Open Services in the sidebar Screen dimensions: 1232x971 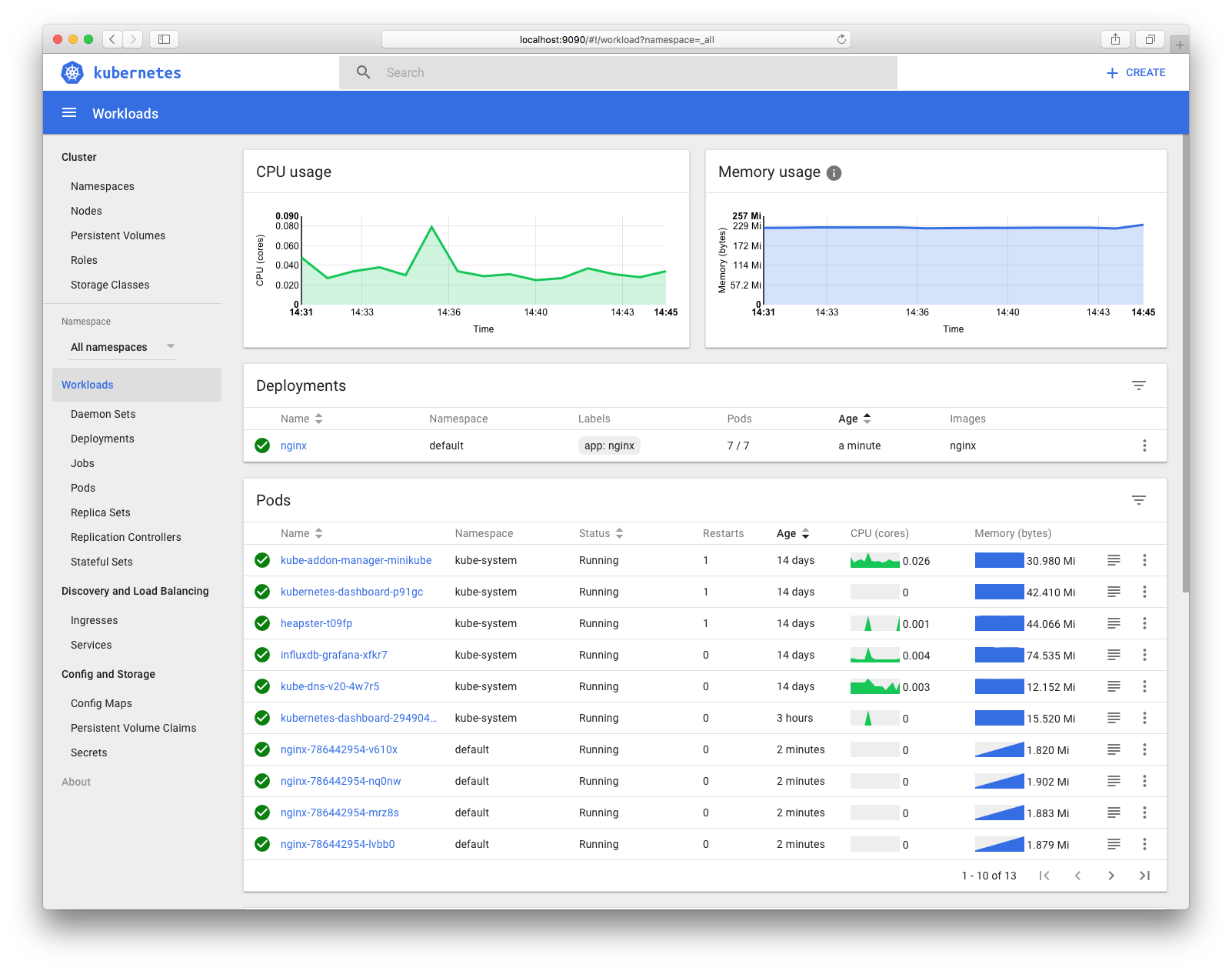coord(92,645)
